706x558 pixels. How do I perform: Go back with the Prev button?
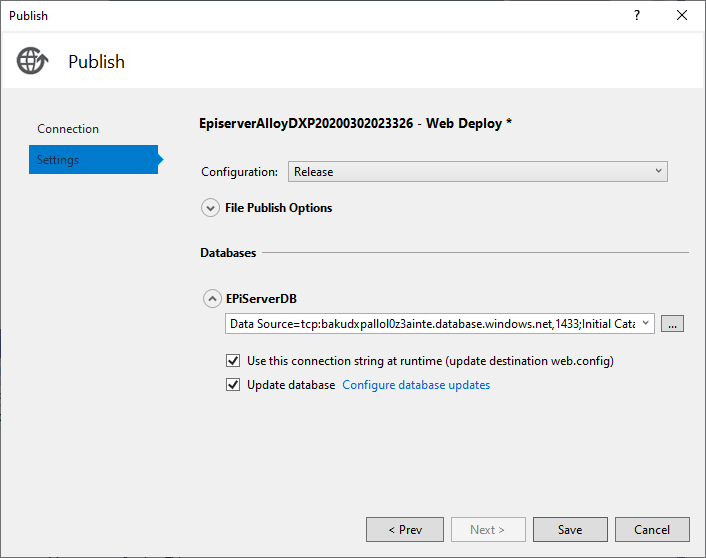[x=404, y=529]
